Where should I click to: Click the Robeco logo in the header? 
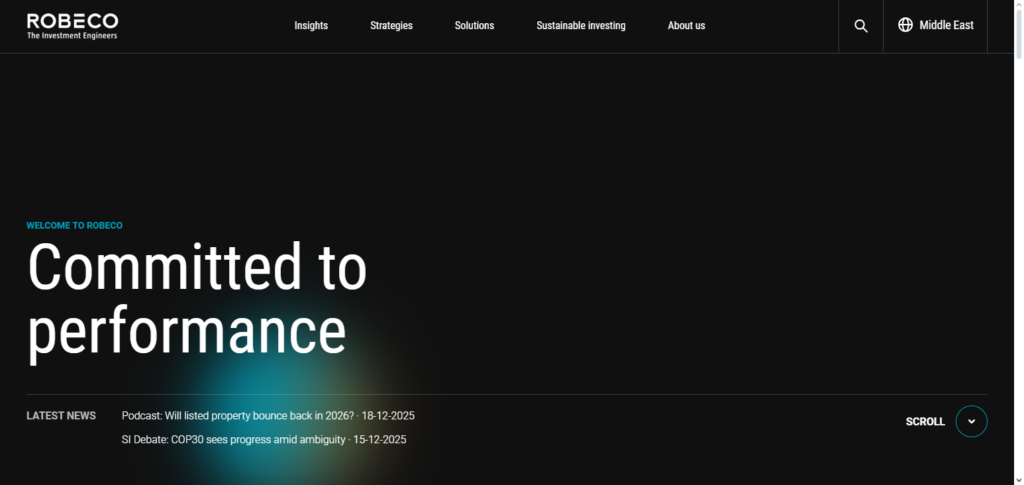coord(72,21)
